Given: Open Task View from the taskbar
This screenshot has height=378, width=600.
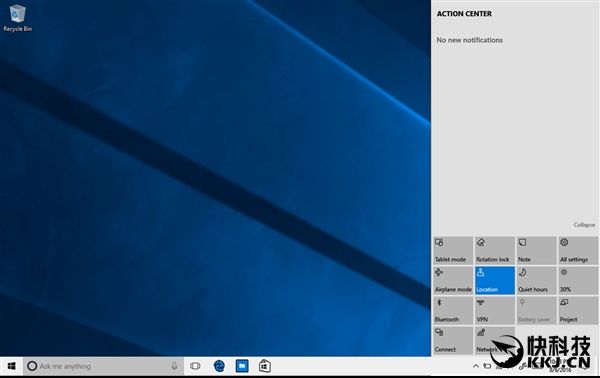Looking at the screenshot, I should pos(195,366).
